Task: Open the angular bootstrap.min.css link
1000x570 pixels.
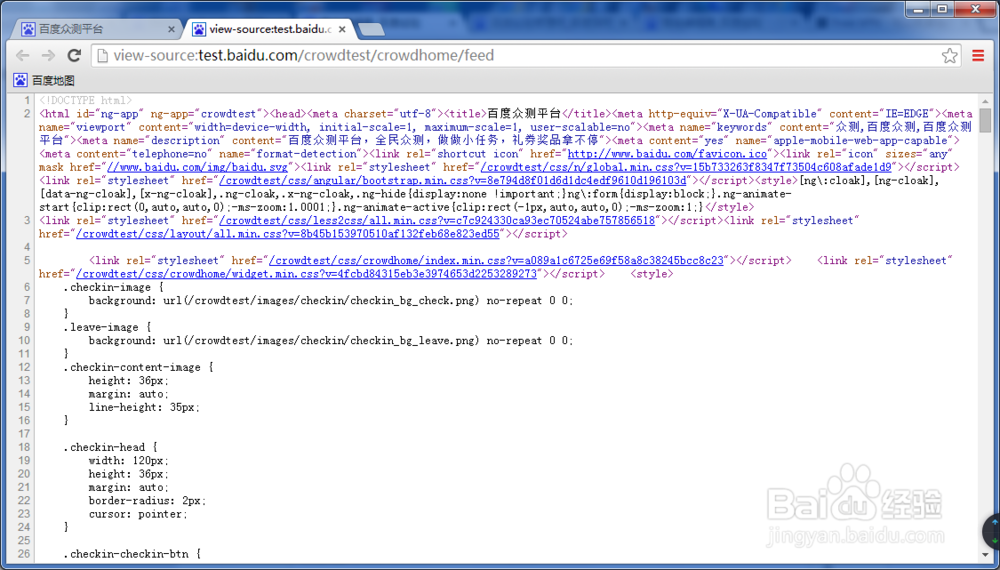Action: pos(453,180)
